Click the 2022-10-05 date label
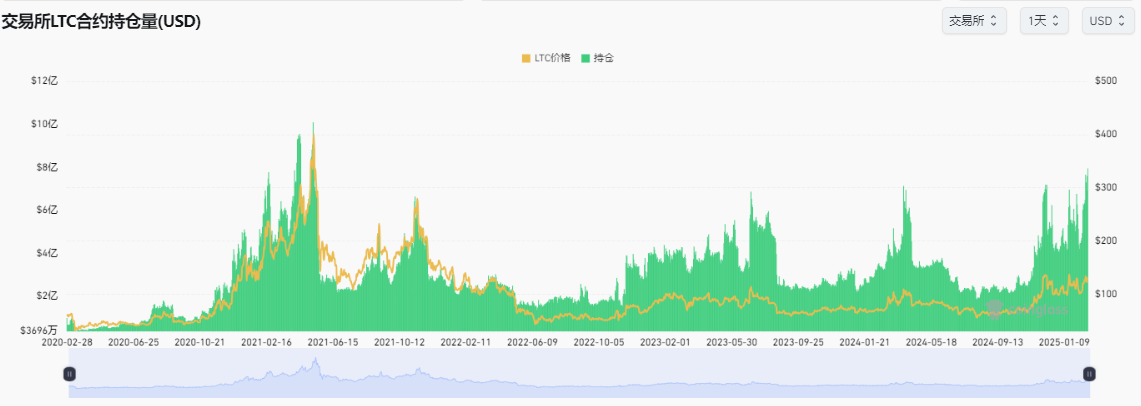 click(x=599, y=341)
